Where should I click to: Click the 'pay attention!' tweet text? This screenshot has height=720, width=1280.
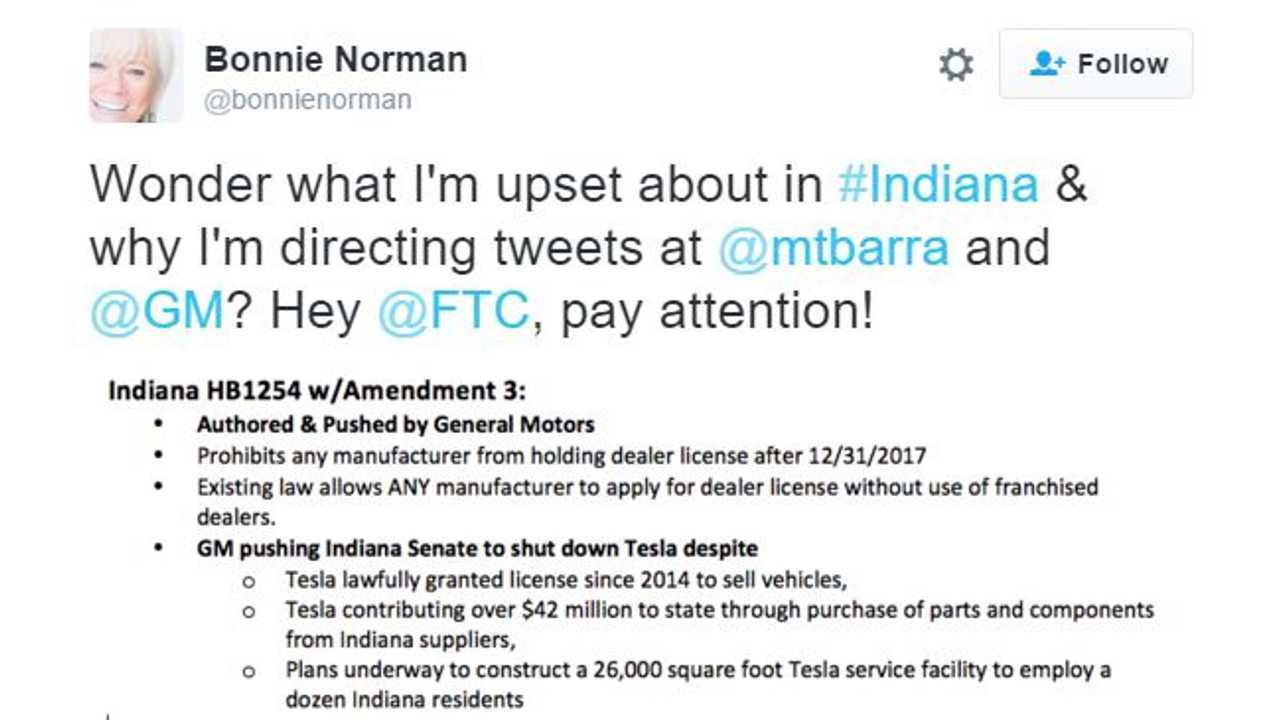point(717,312)
